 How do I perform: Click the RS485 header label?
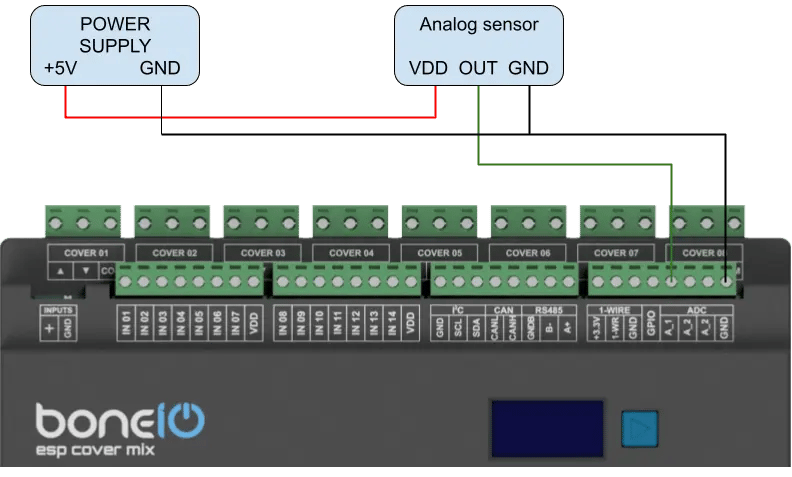tap(548, 310)
